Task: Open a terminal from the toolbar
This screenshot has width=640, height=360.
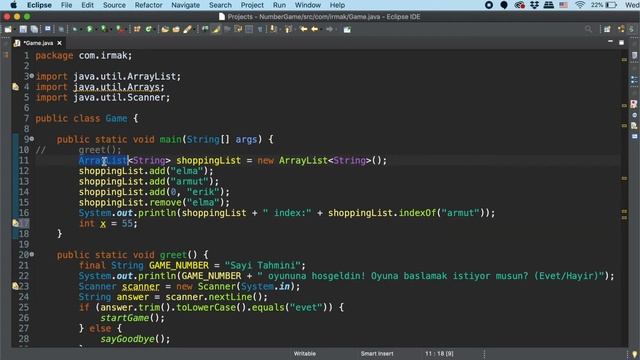Action: 48,29
